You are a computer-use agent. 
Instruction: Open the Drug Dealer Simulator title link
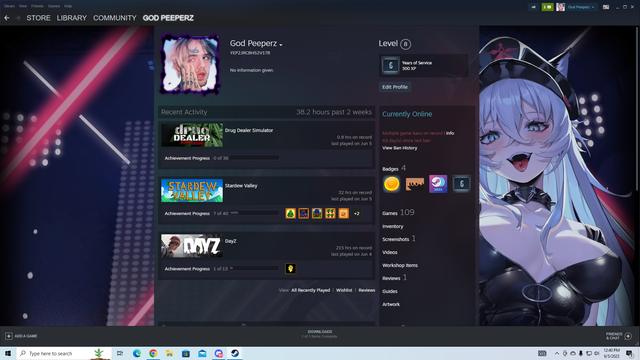coord(249,130)
